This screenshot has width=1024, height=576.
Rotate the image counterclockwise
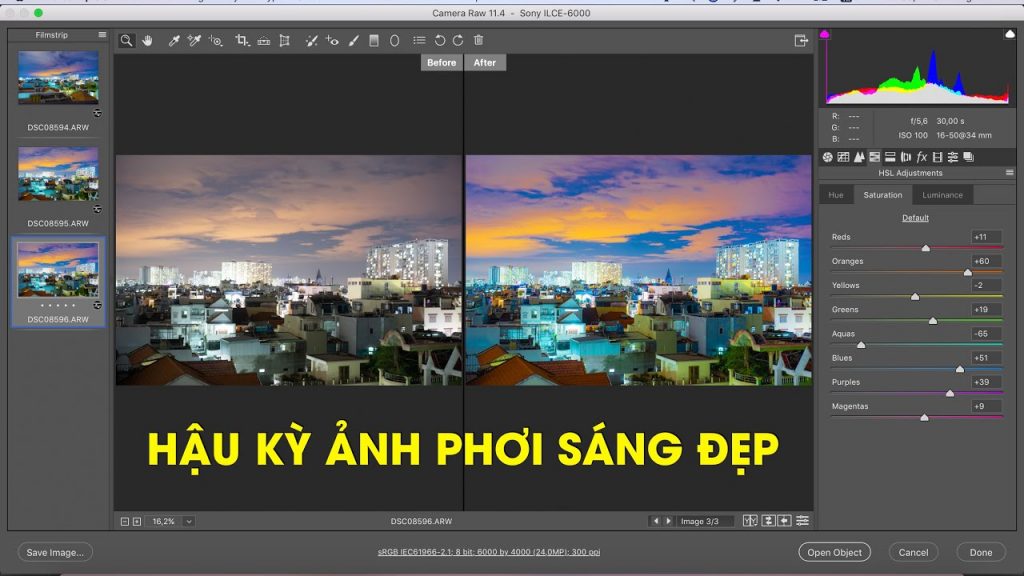coord(438,40)
